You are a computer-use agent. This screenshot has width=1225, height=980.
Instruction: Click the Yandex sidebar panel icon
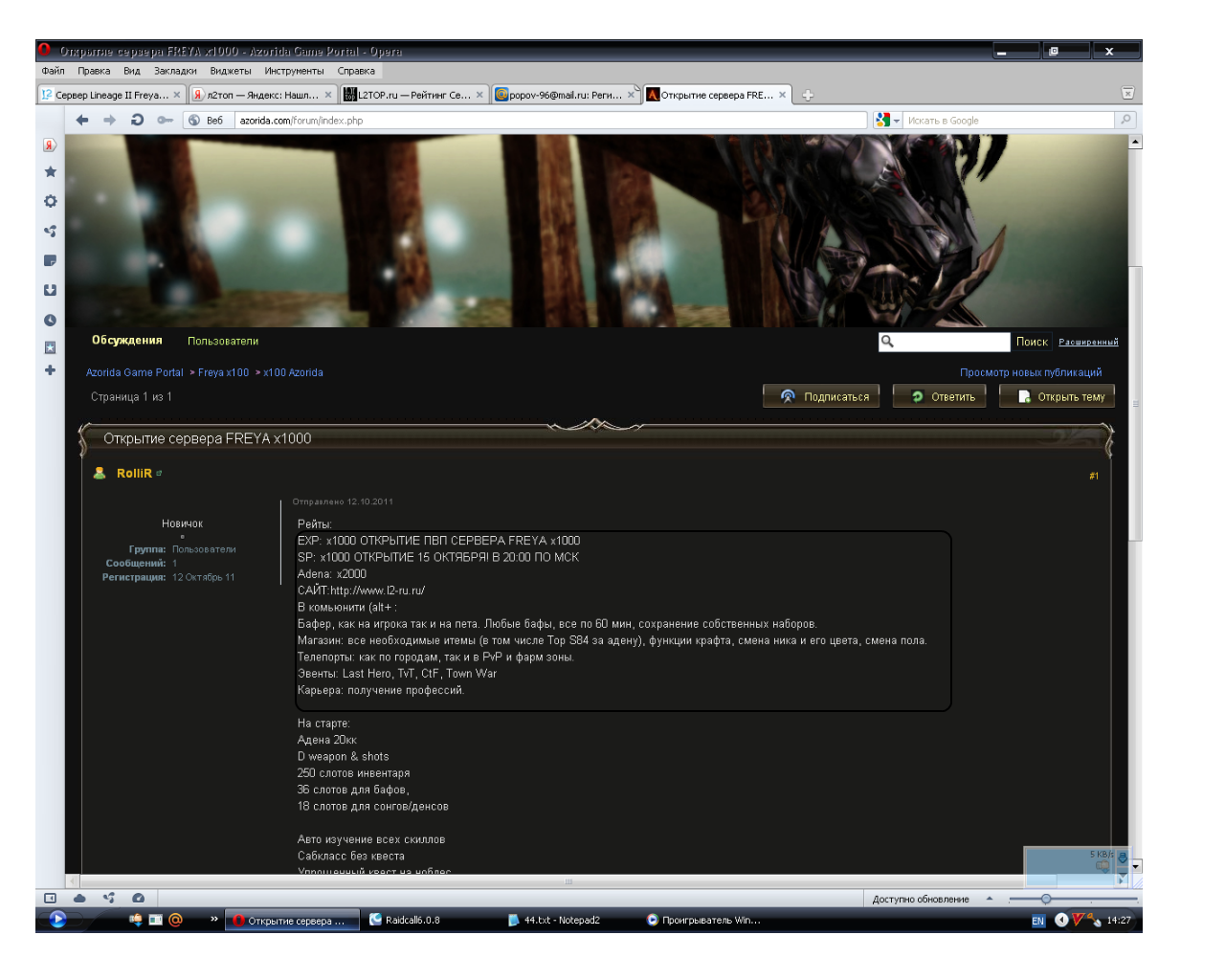click(x=50, y=145)
